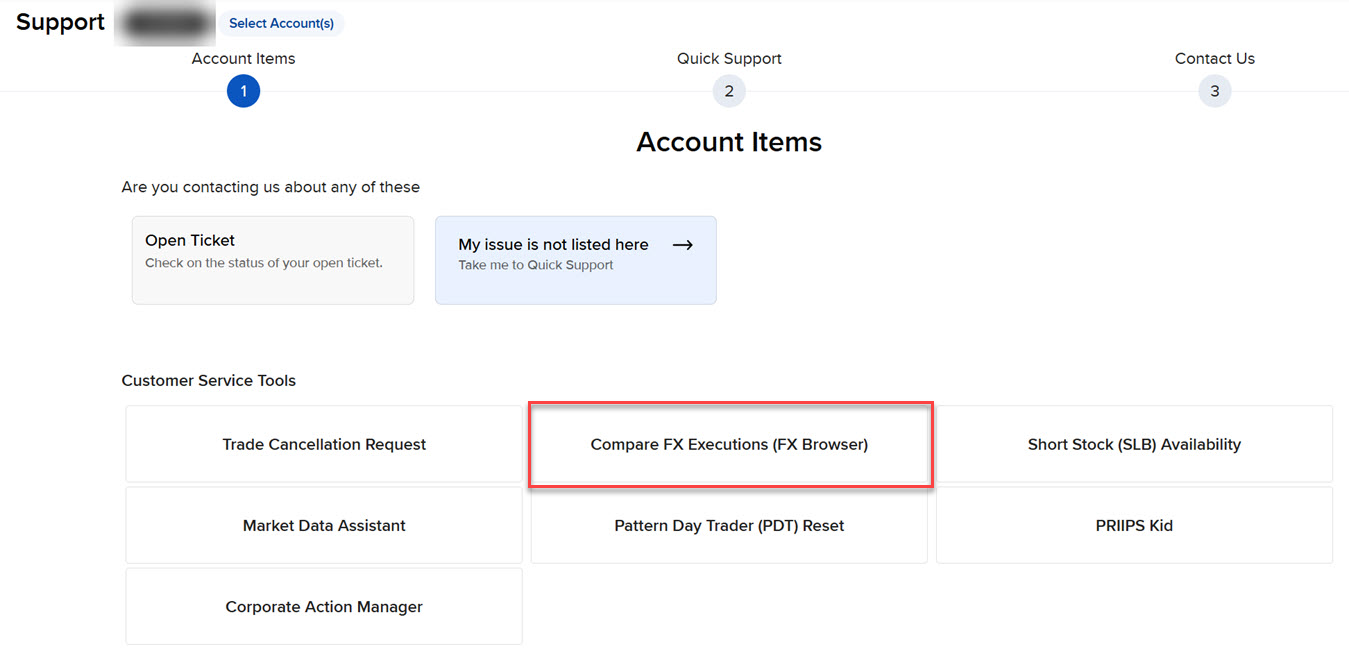Viewport: 1349px width, 658px height.
Task: Expand the account selection control
Action: pos(281,23)
